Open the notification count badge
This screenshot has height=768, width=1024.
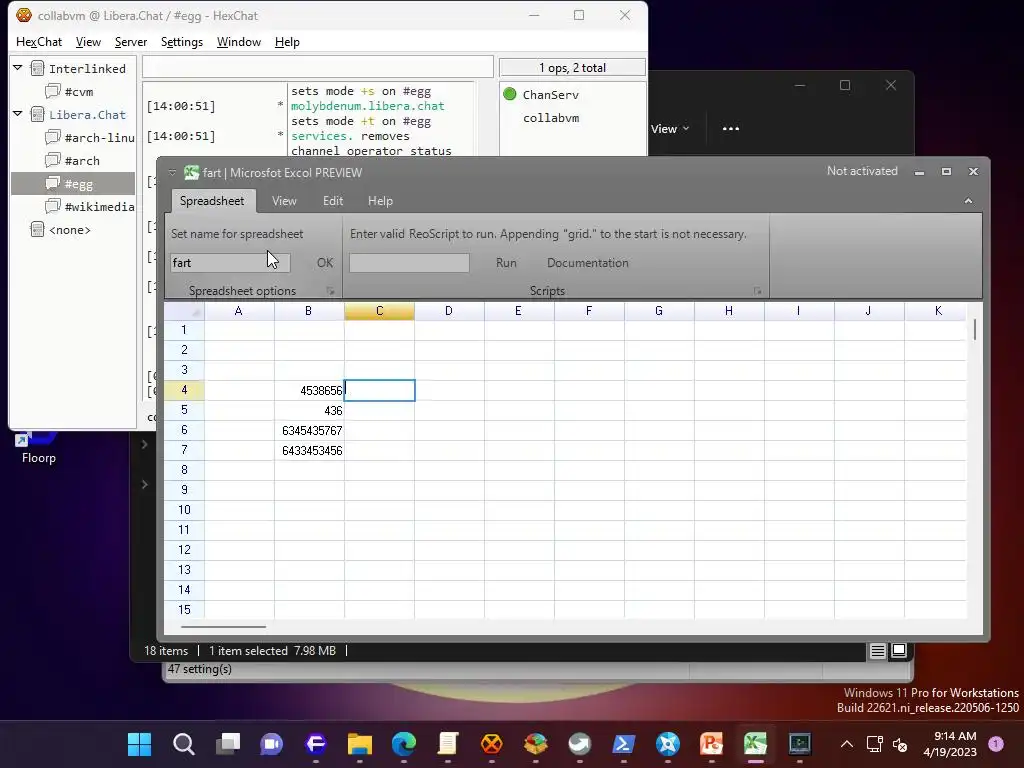(996, 743)
